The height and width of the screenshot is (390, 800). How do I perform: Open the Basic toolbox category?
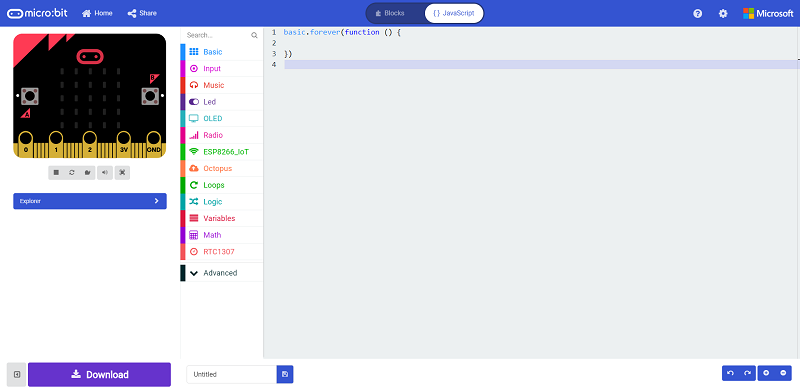pos(222,52)
